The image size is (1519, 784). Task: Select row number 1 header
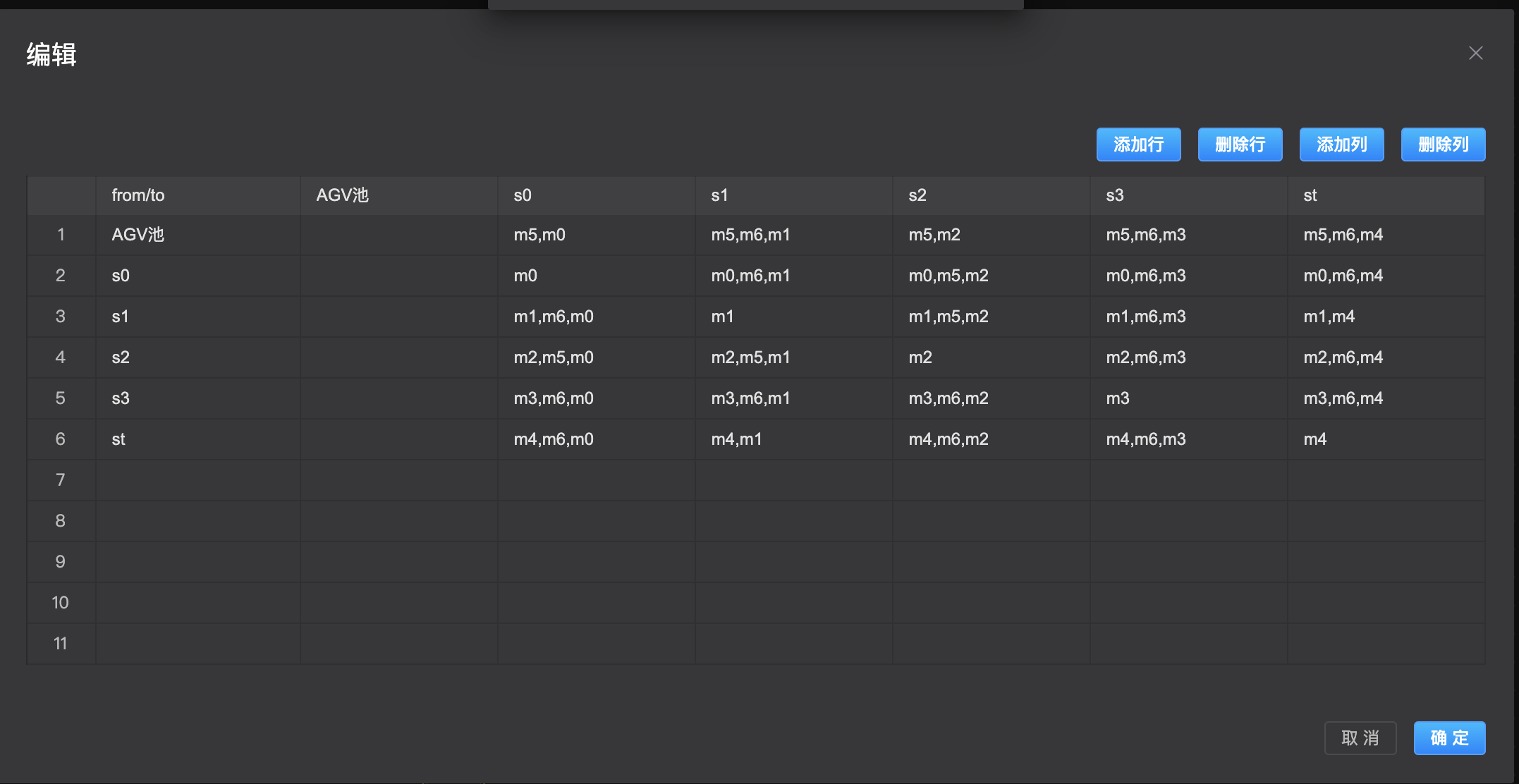(x=61, y=235)
